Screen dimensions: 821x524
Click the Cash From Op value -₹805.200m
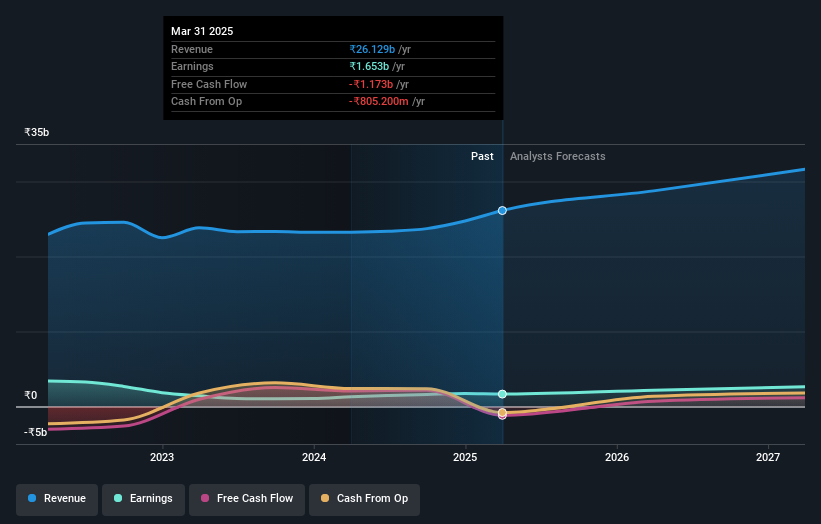coord(379,102)
